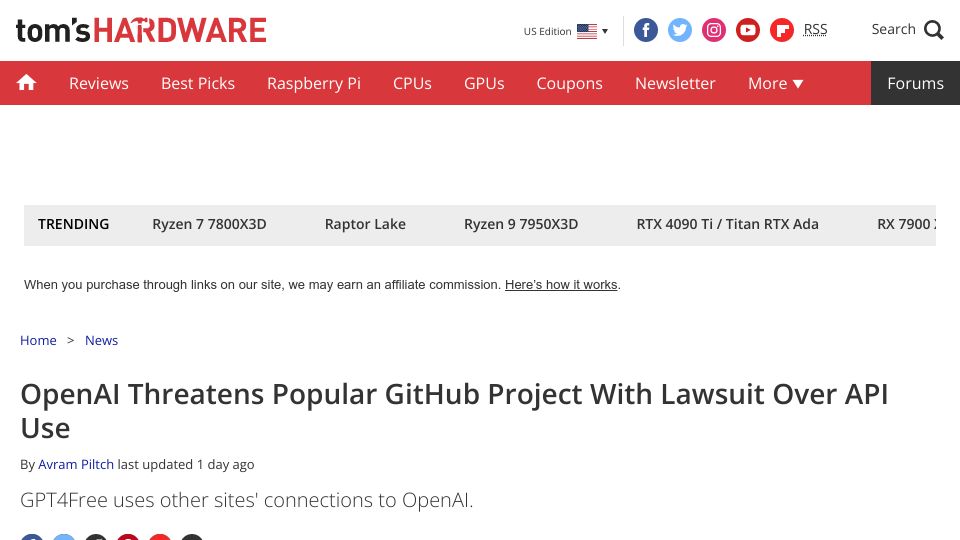The width and height of the screenshot is (960, 540).
Task: Select trending topic Ryzen 7 7800X3D
Action: click(x=209, y=224)
